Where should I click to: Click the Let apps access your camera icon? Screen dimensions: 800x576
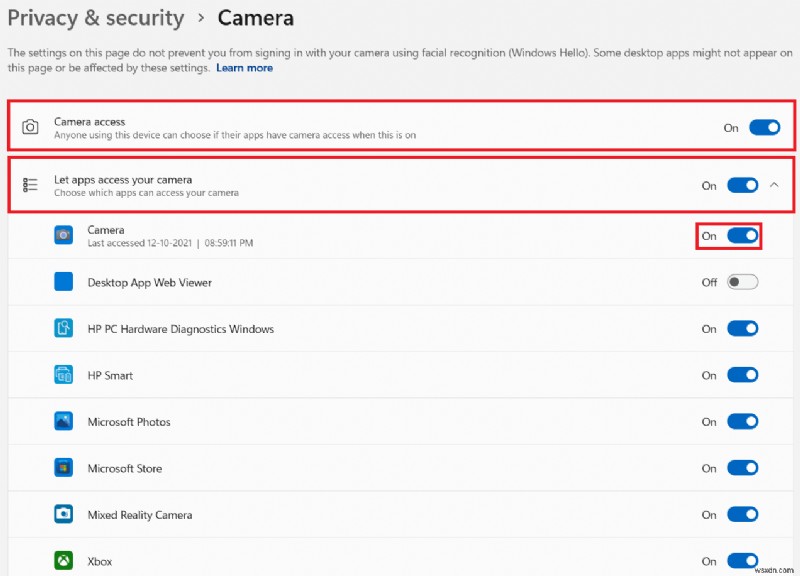click(27, 185)
